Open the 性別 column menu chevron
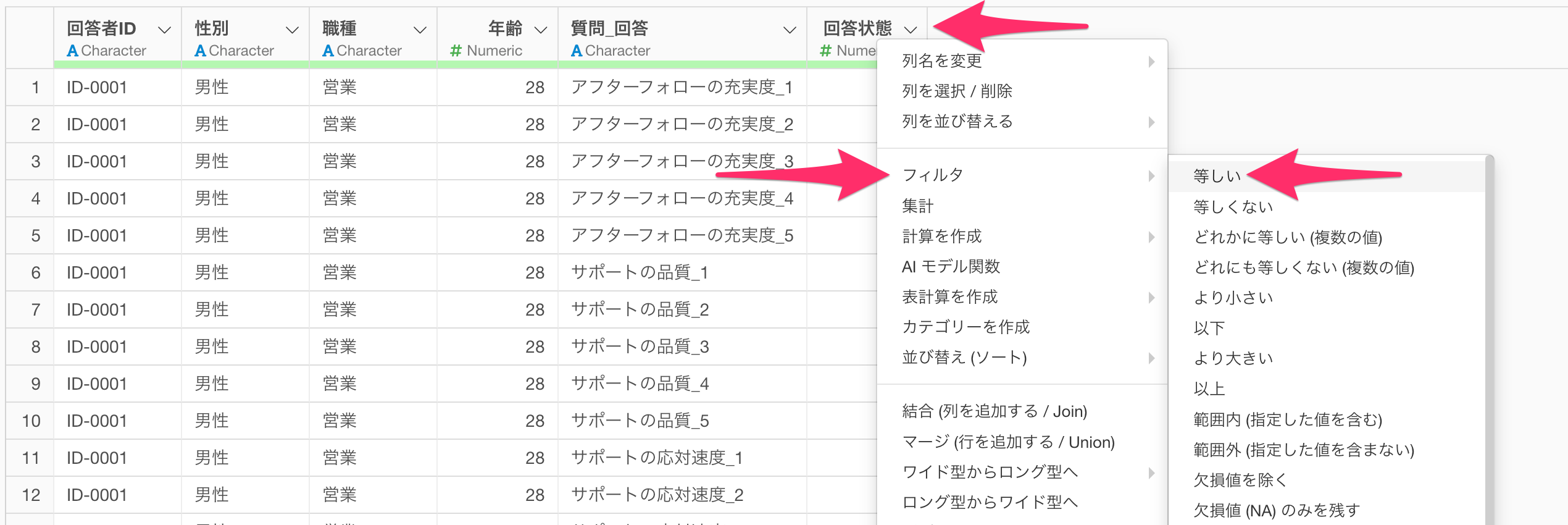 click(292, 30)
